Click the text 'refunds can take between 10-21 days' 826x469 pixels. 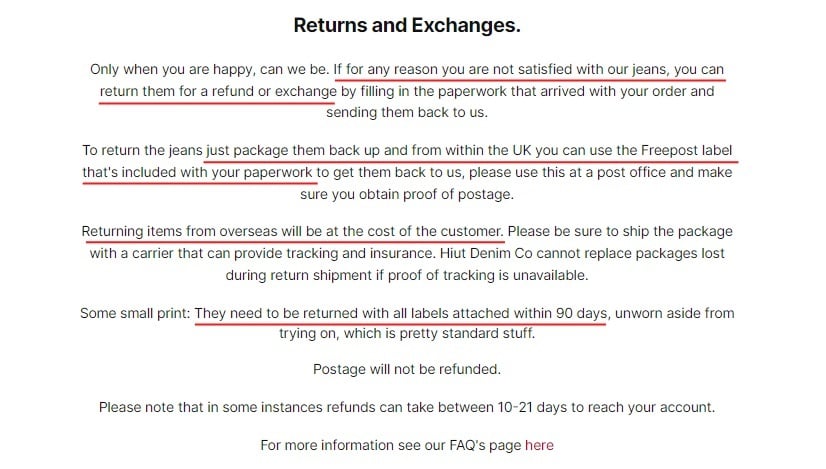click(x=439, y=407)
